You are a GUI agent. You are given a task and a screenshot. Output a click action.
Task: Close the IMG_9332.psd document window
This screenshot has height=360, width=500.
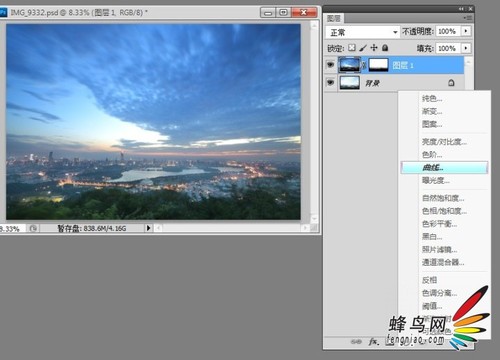(304, 13)
